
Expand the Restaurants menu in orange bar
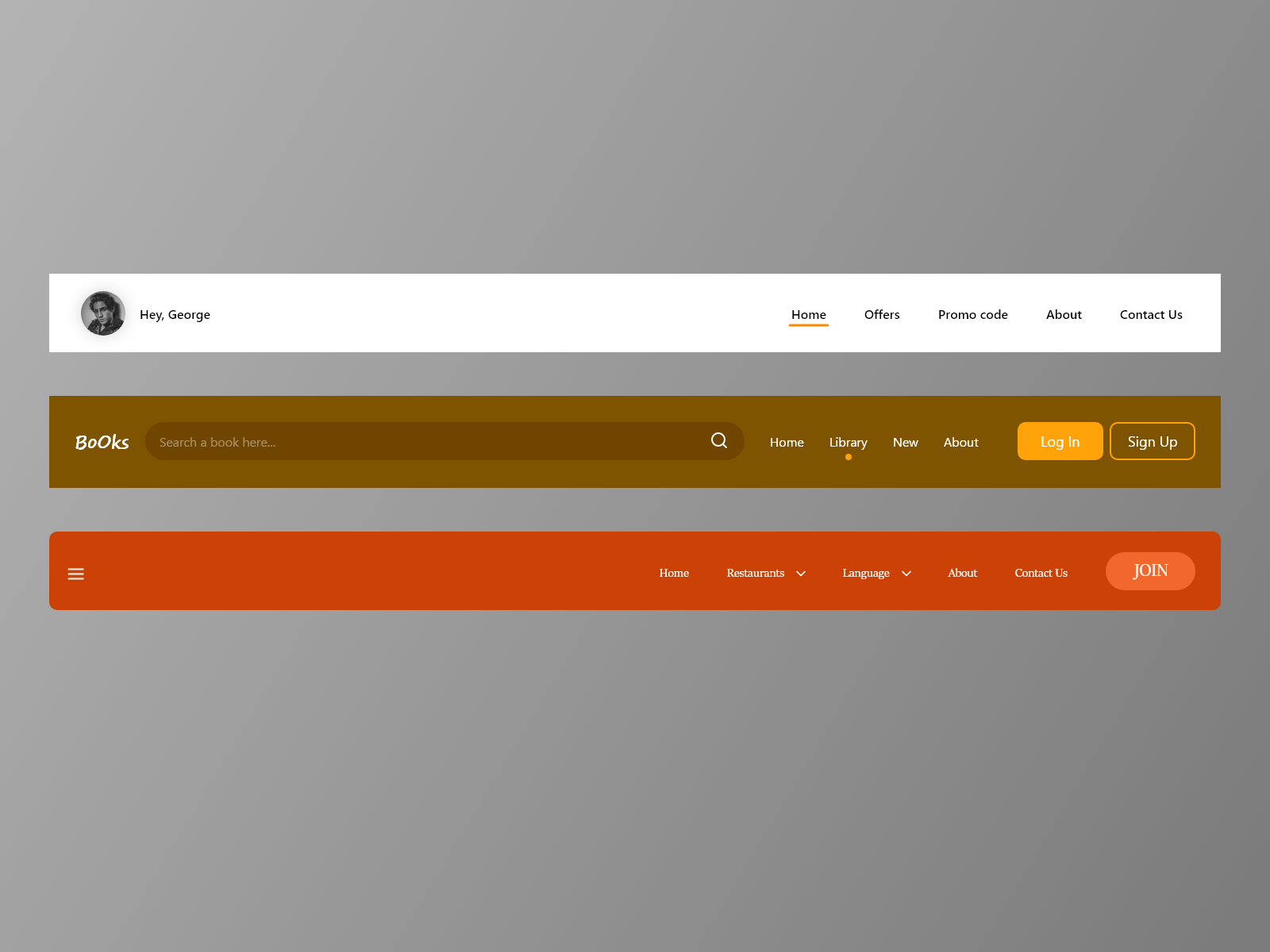click(755, 573)
